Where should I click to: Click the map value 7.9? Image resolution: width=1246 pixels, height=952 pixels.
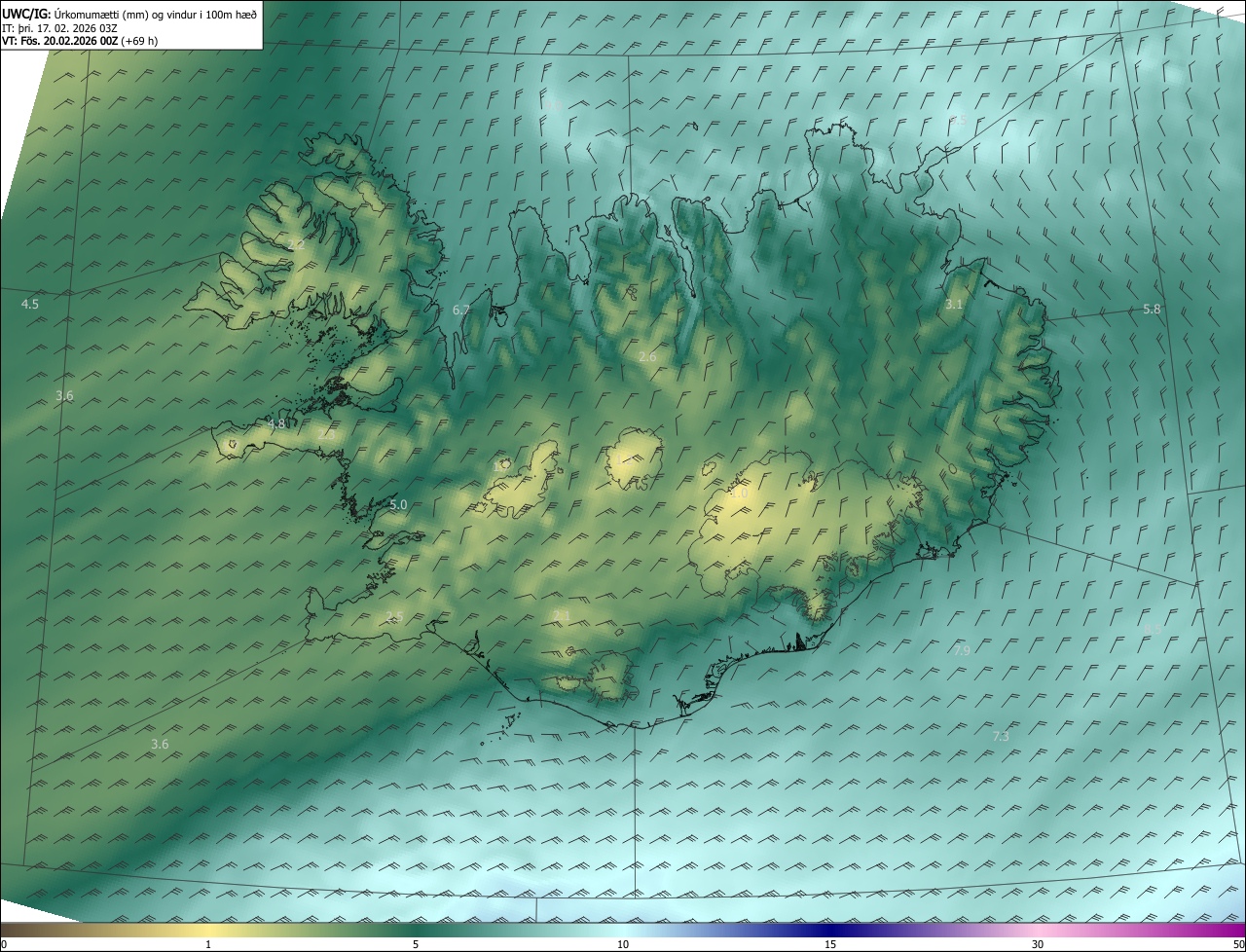click(x=962, y=650)
